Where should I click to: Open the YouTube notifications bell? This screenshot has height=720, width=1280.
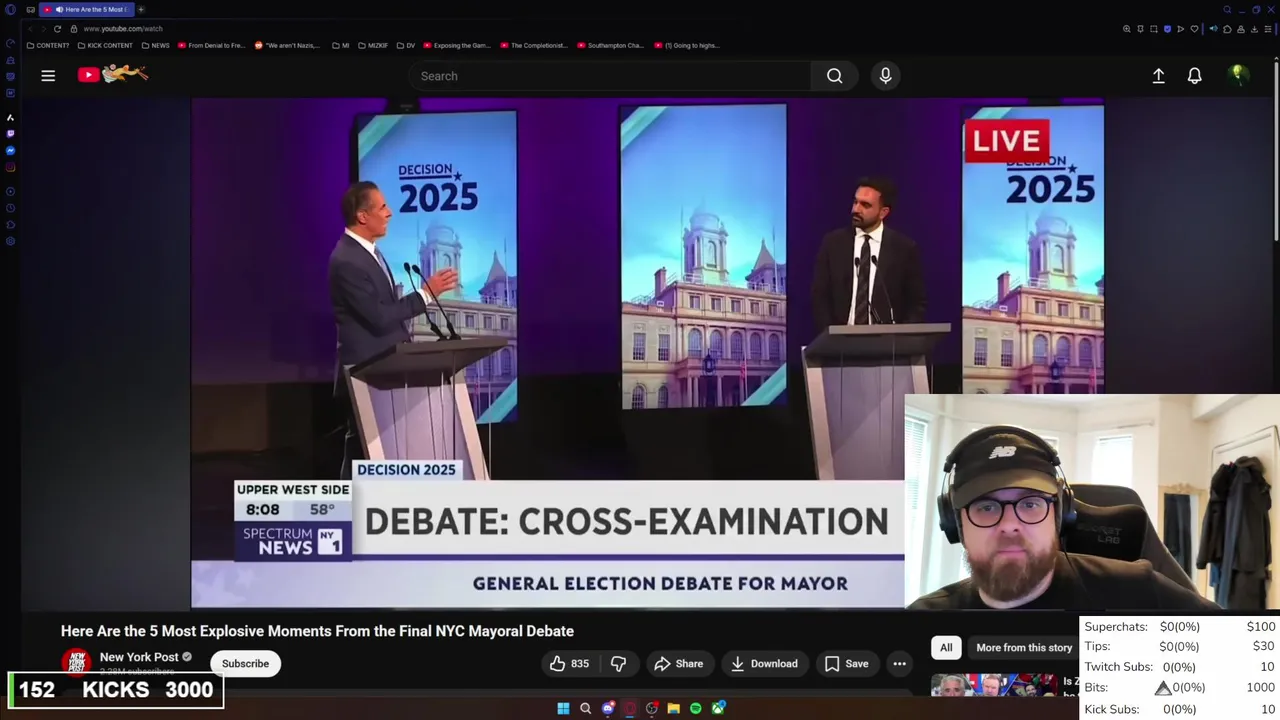coord(1194,76)
